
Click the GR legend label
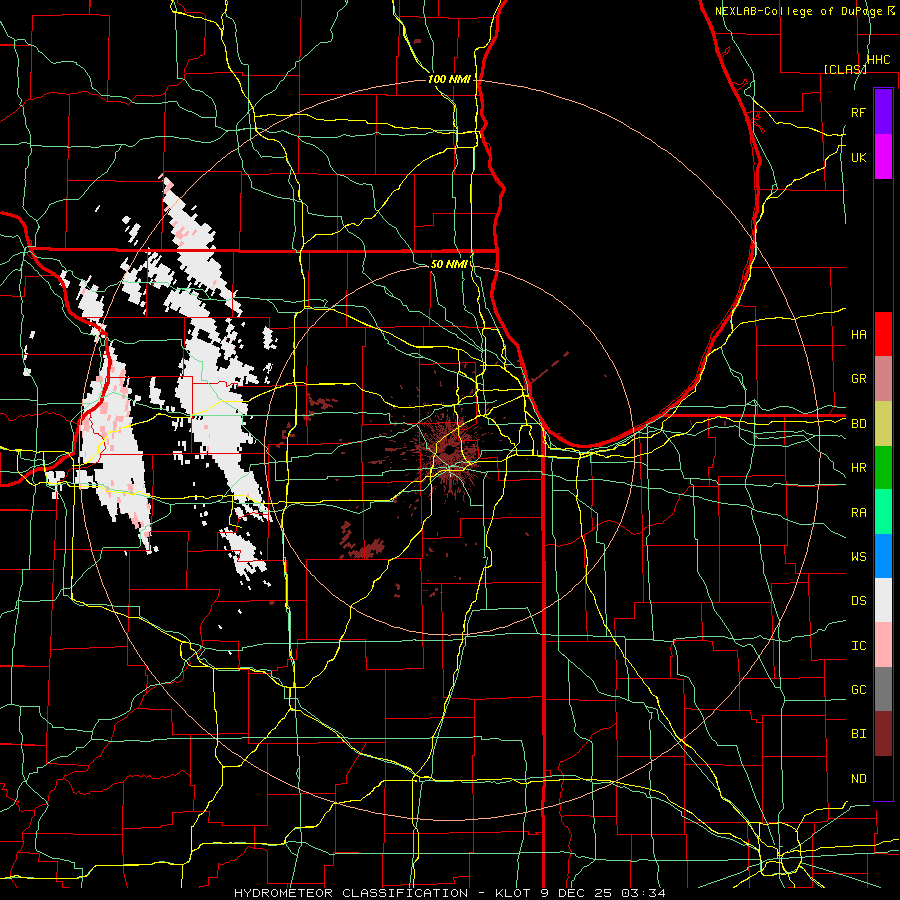(858, 379)
